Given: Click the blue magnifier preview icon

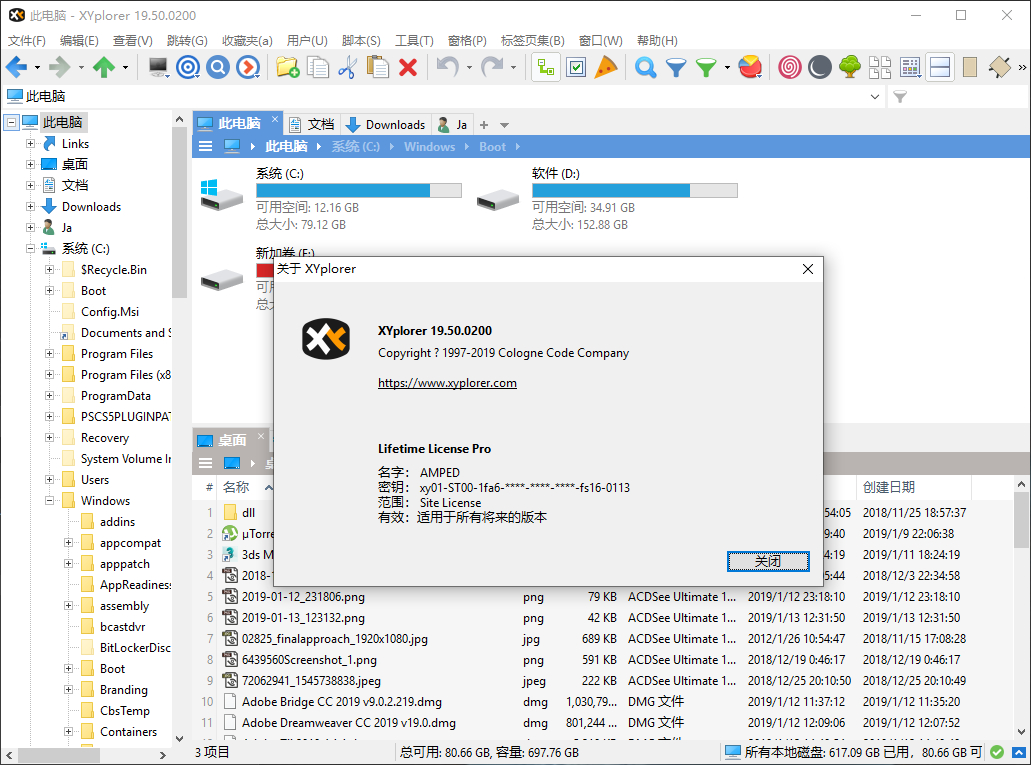Looking at the screenshot, I should pyautogui.click(x=218, y=67).
